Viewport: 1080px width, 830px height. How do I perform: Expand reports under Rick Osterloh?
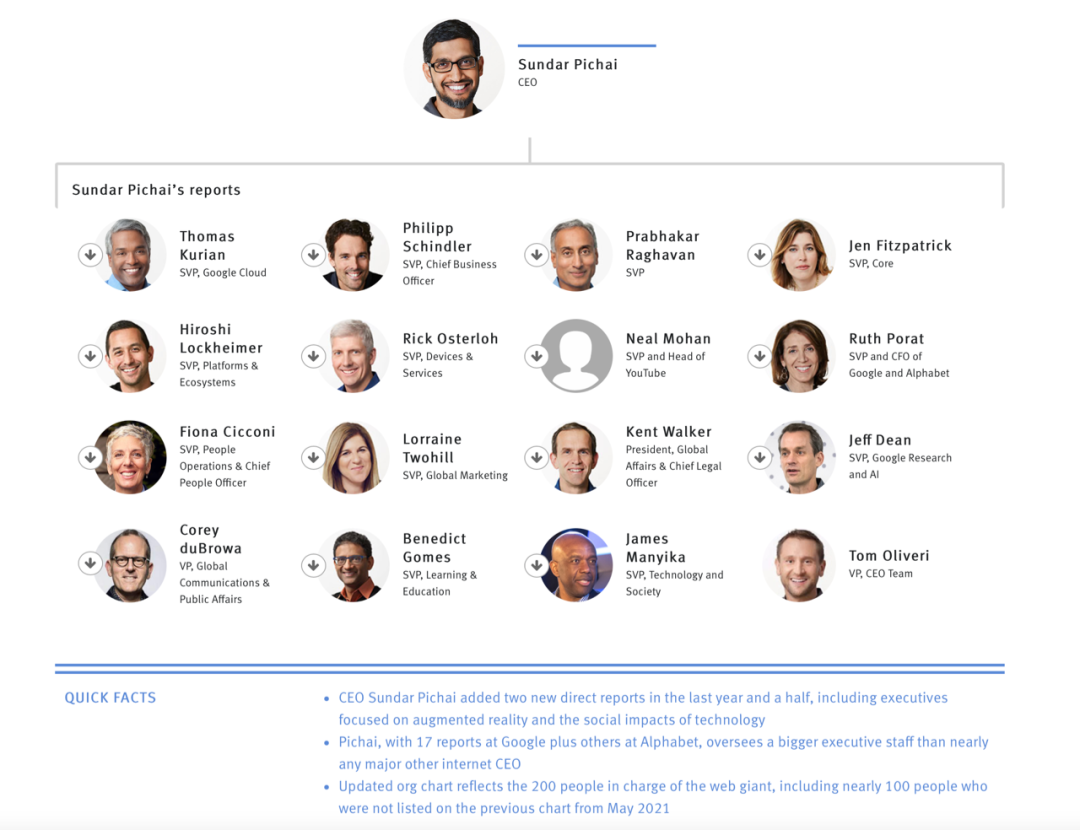click(x=313, y=356)
